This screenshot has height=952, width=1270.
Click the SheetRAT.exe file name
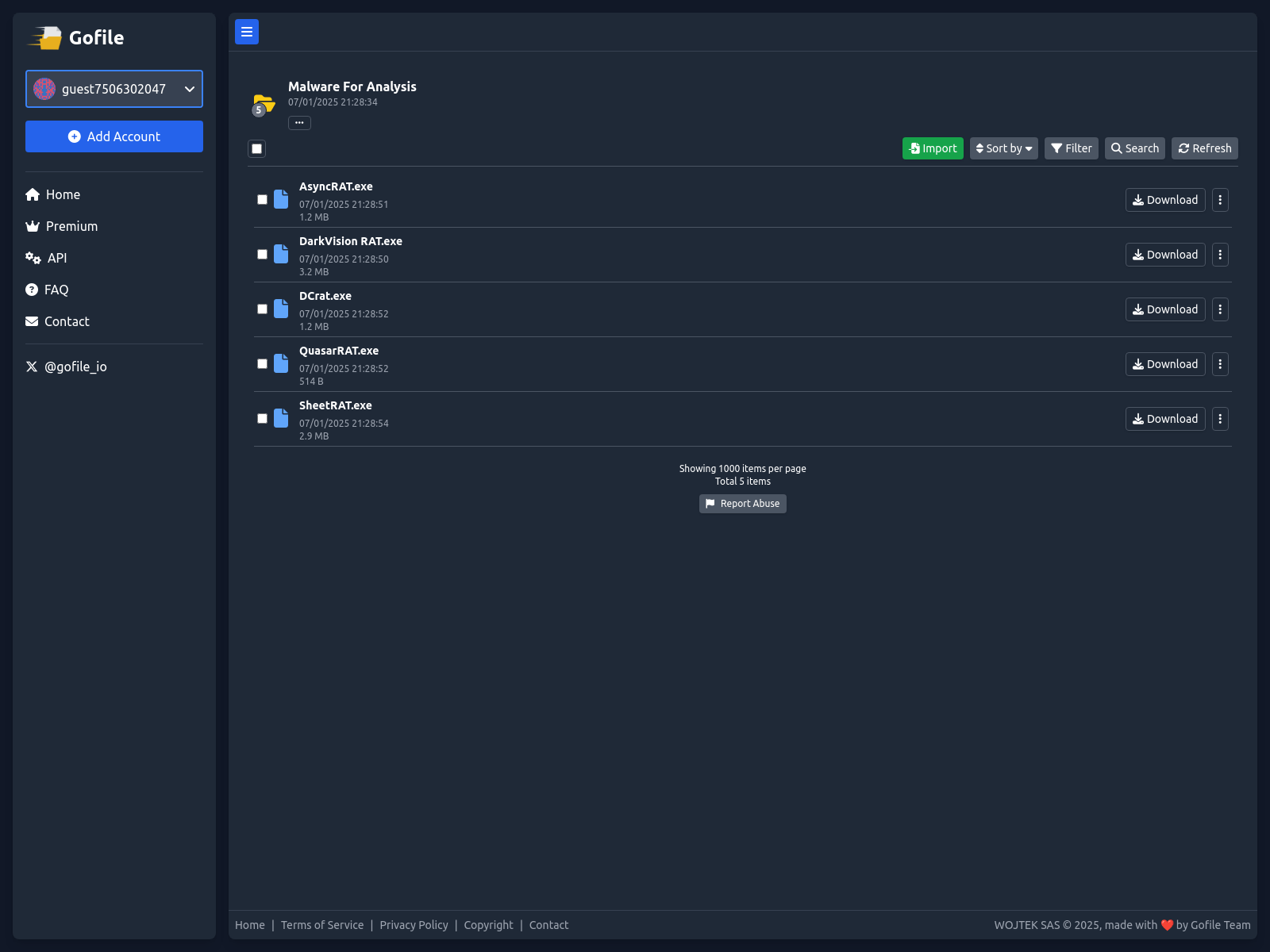(336, 405)
